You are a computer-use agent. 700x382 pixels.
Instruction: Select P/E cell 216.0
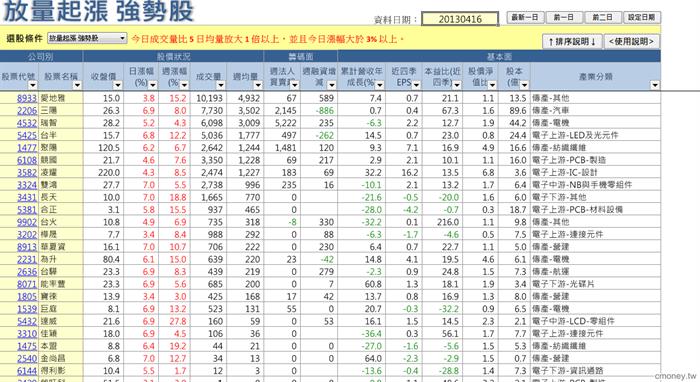coord(442,222)
